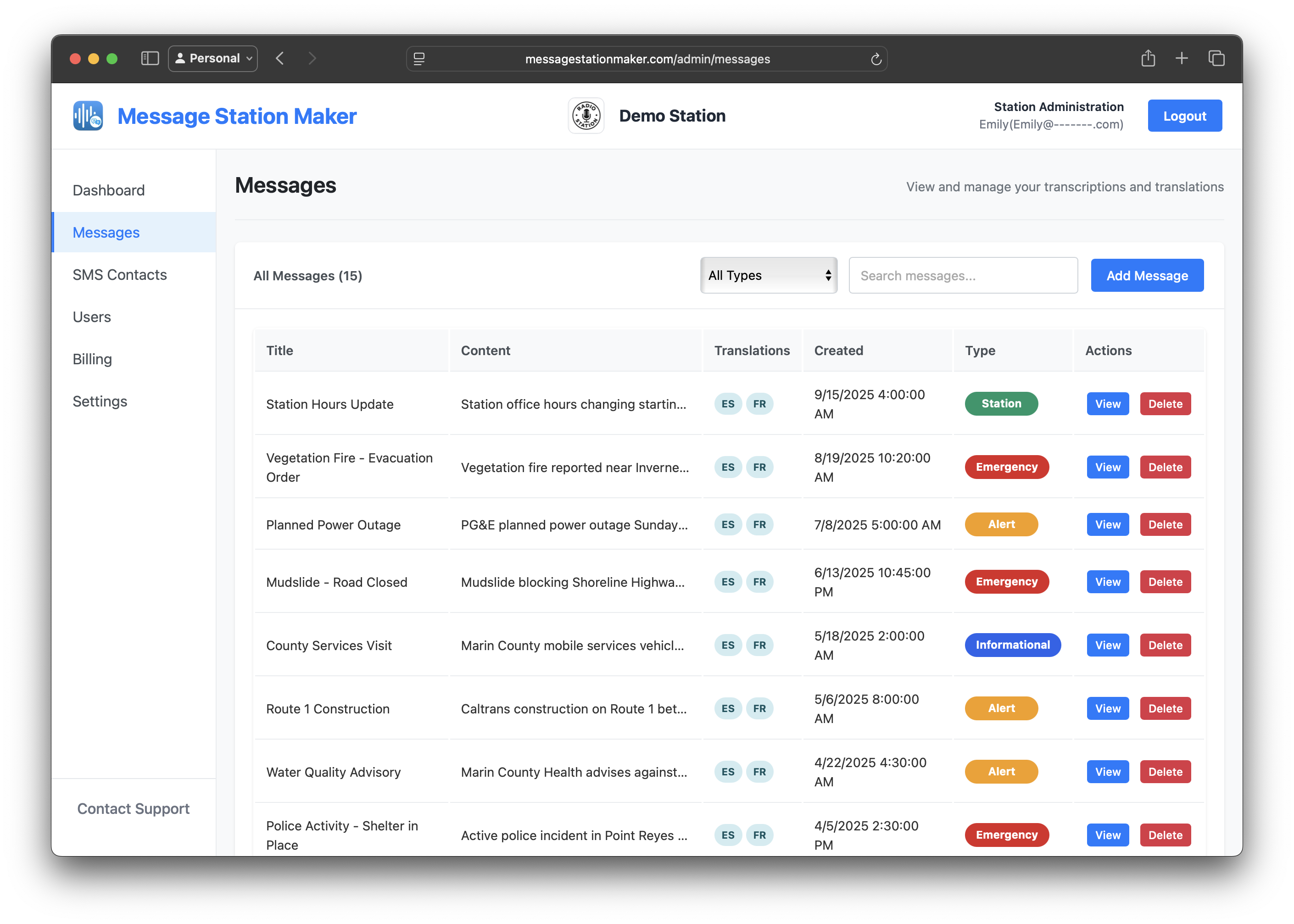Click the Mudslide - Road Closed title
The image size is (1294, 924).
[336, 582]
